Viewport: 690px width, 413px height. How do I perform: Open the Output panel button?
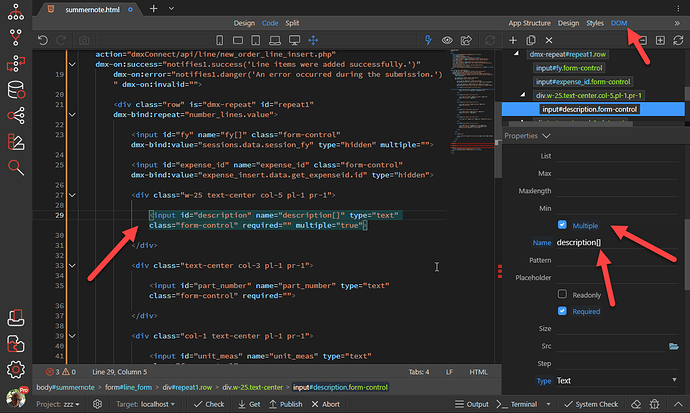472,404
